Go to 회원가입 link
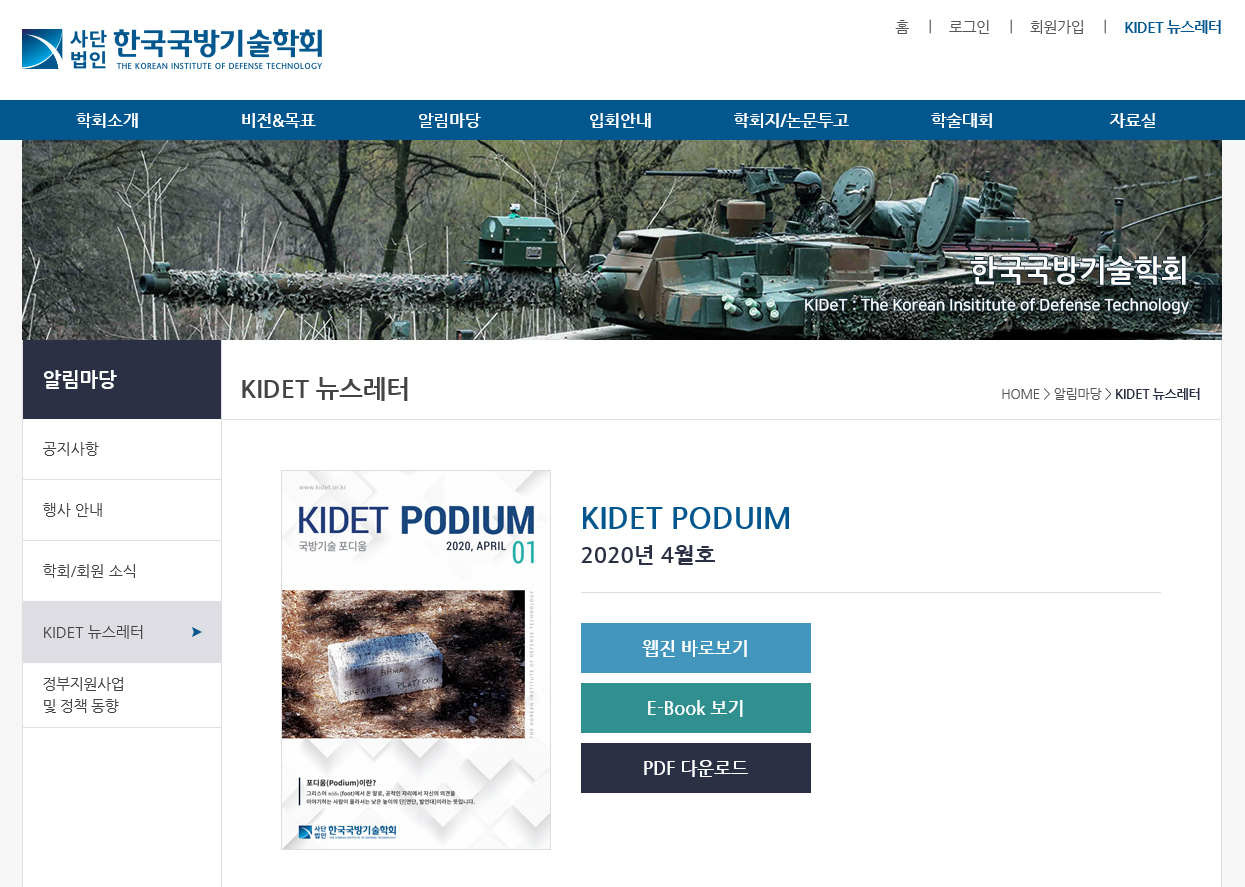The image size is (1245, 887). 1057,27
